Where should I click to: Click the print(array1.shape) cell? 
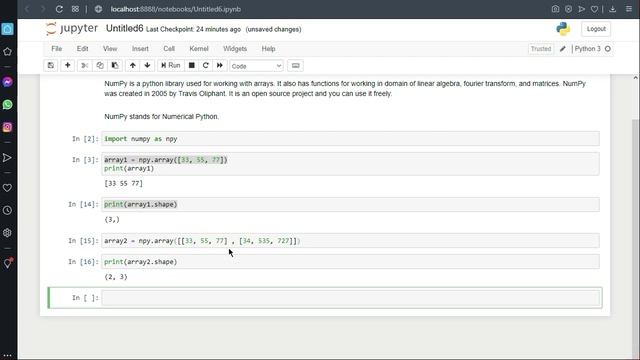tap(351, 204)
